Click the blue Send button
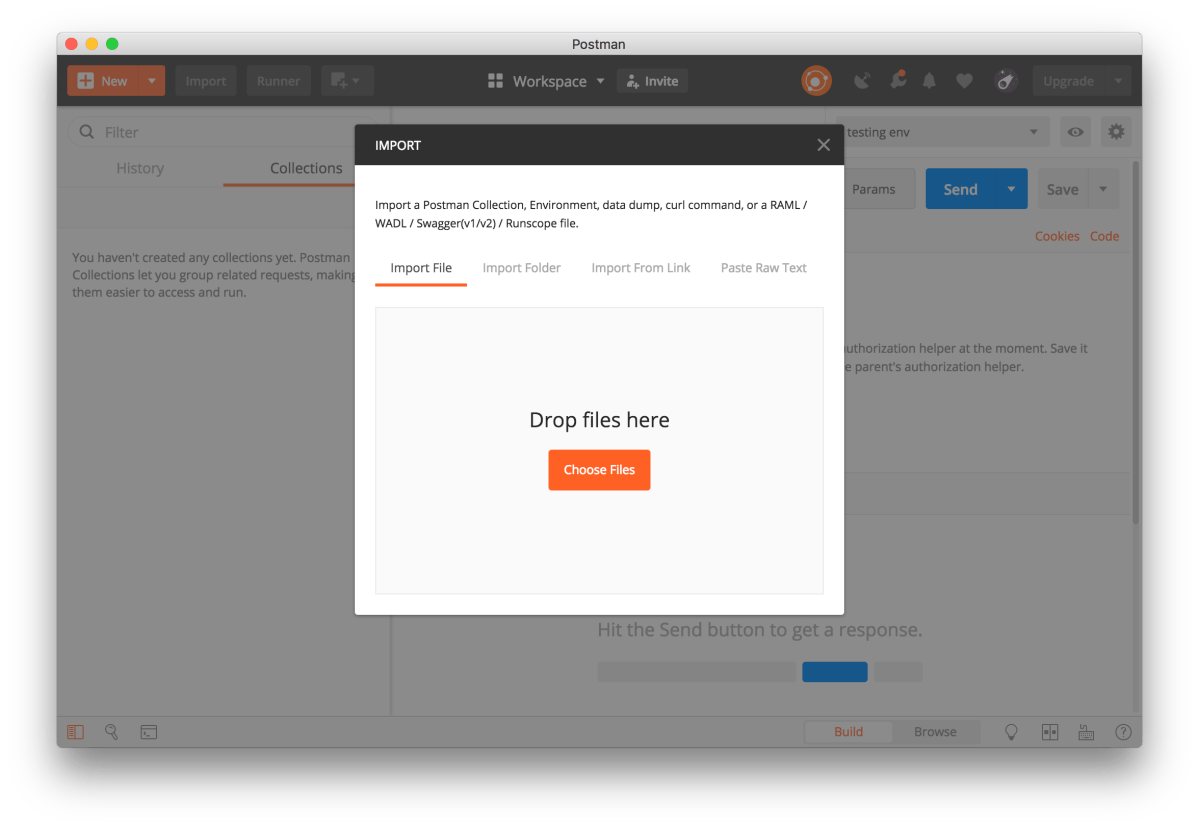The height and width of the screenshot is (829, 1199). click(960, 189)
